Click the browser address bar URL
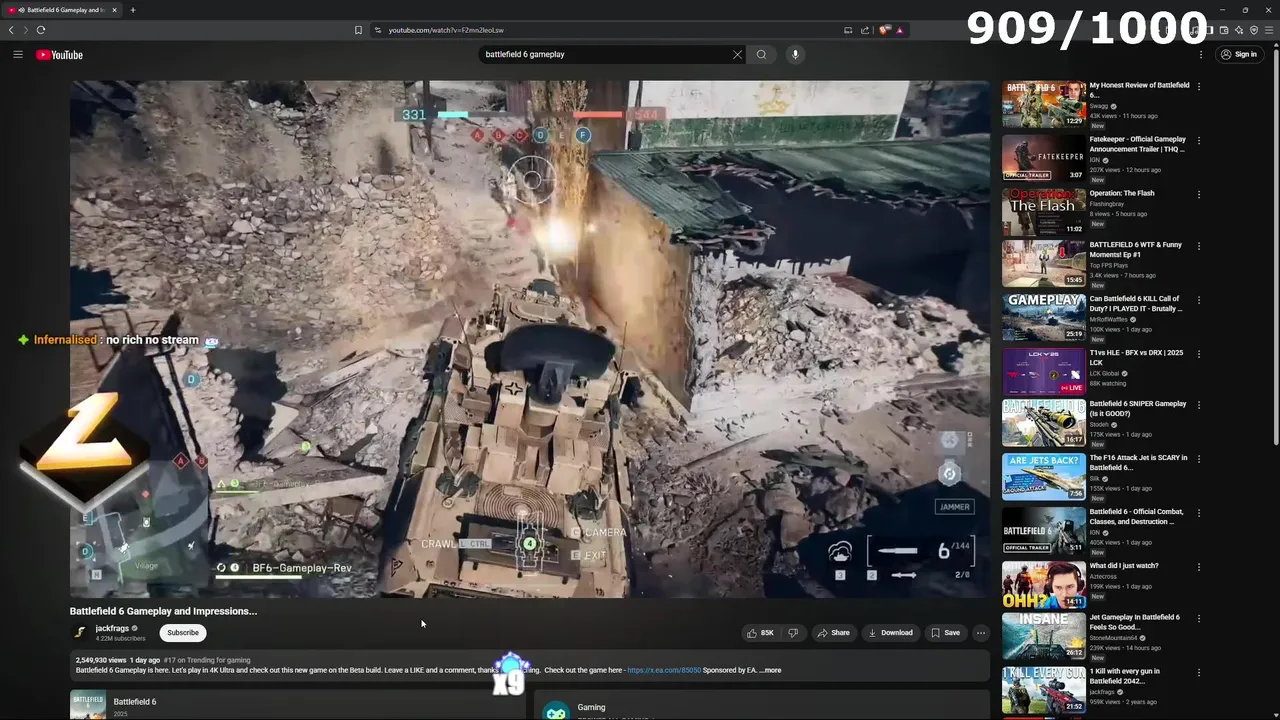The image size is (1280, 720). click(446, 30)
